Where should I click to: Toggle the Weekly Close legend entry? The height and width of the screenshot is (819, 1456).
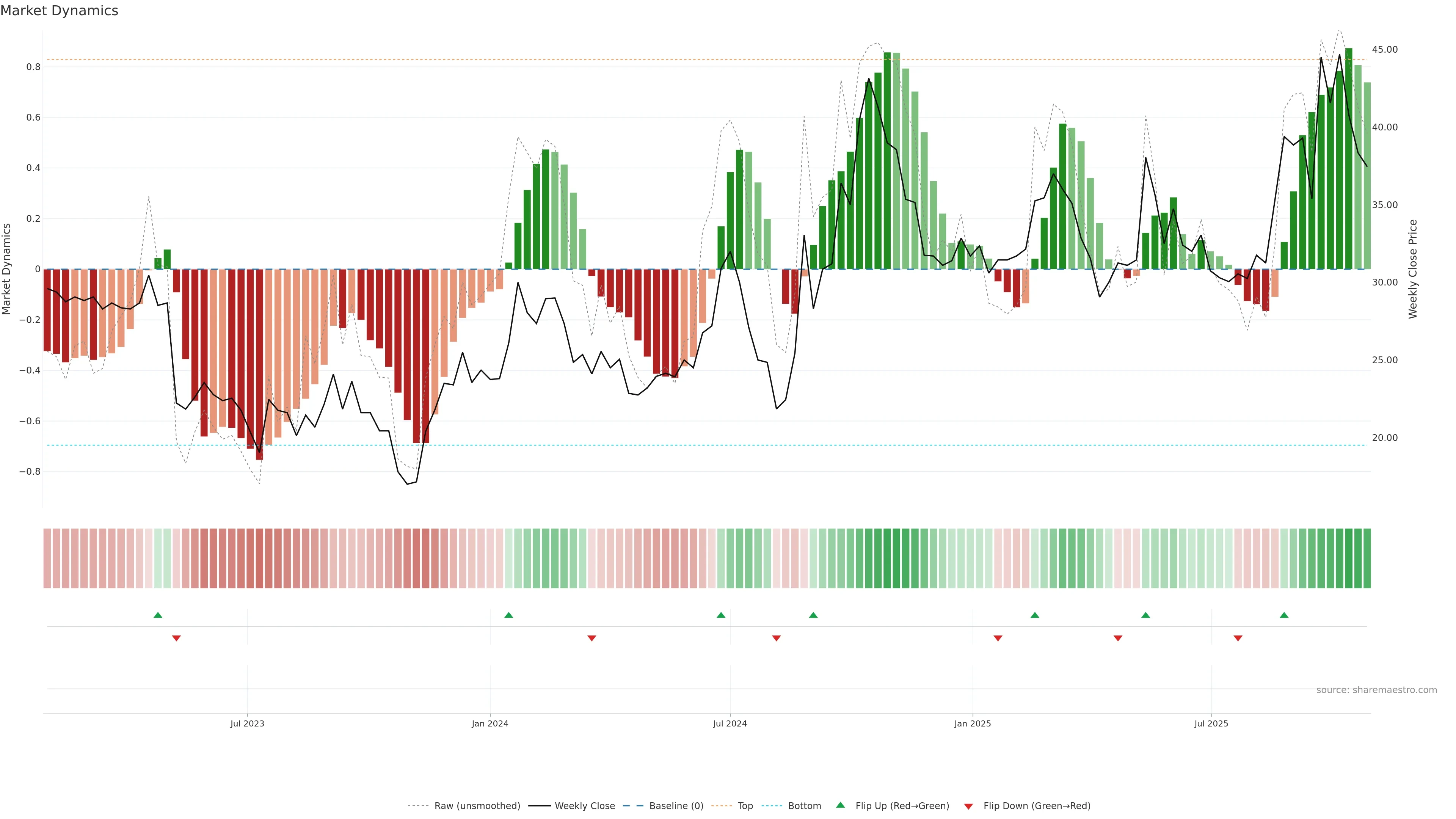[584, 806]
